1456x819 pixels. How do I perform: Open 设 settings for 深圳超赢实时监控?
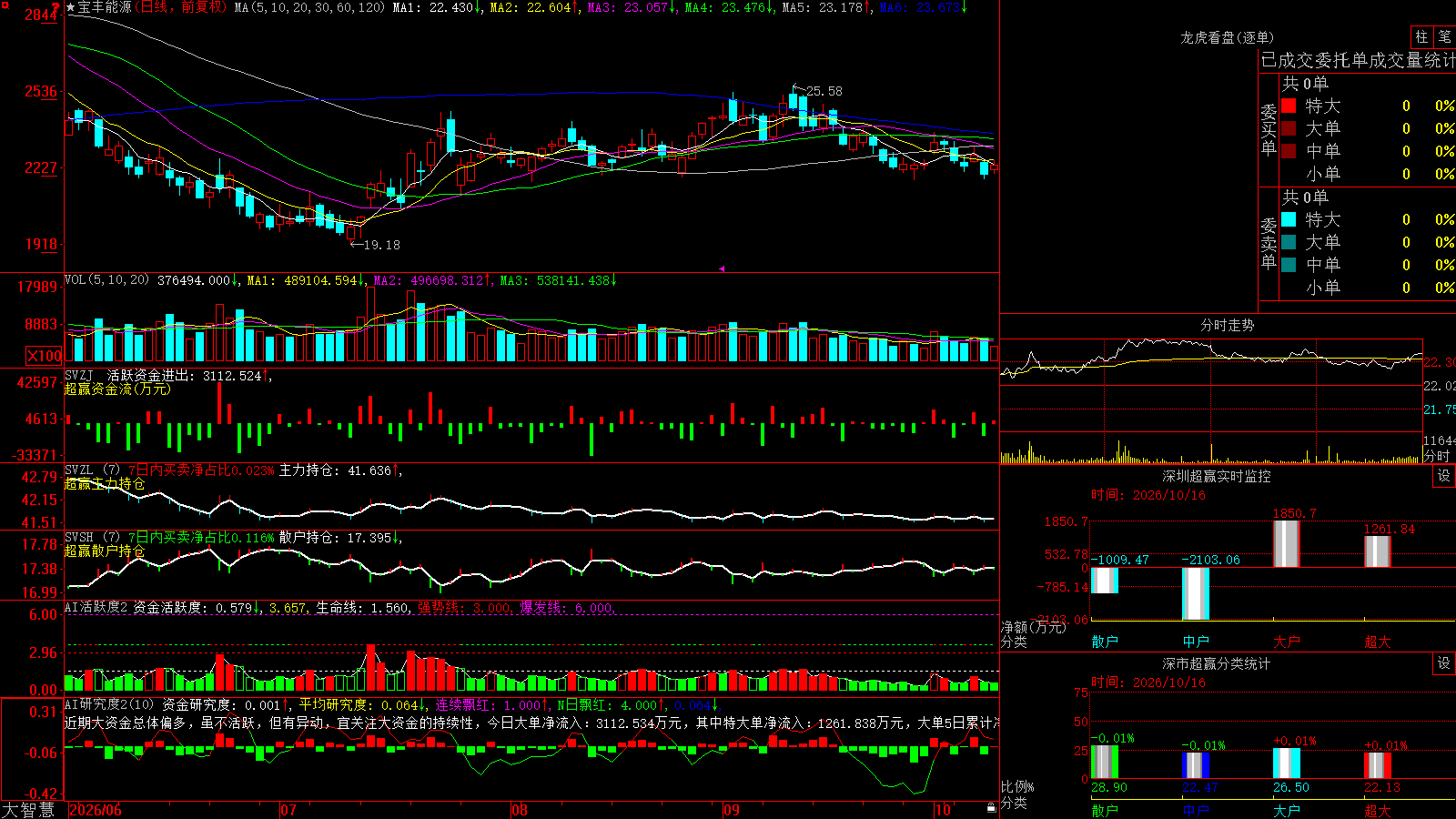pyautogui.click(x=1444, y=476)
